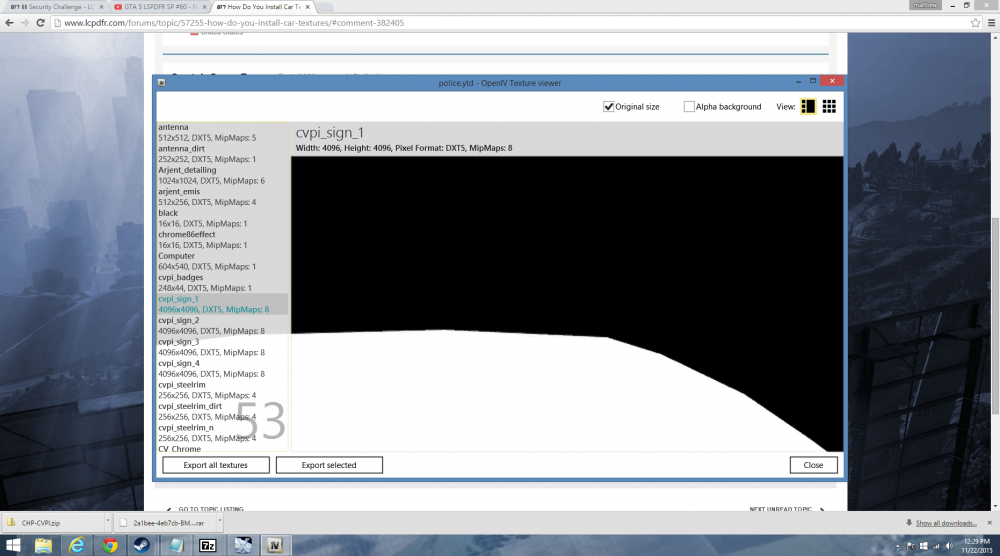Open the taskbar clock and date
This screenshot has width=1000, height=556.
click(976, 546)
